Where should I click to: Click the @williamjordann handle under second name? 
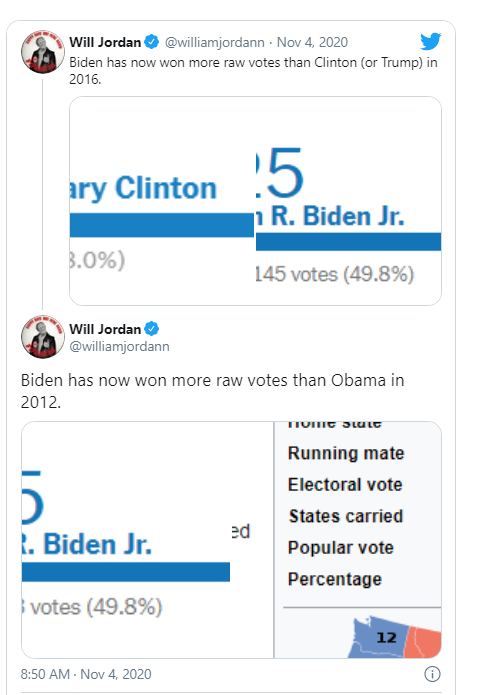coord(119,346)
